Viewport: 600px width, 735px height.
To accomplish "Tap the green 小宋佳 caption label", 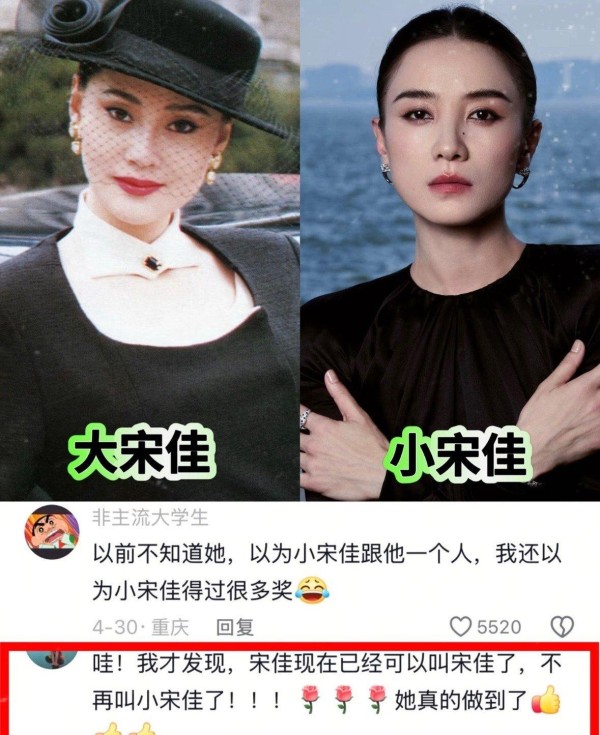I will [x=459, y=456].
